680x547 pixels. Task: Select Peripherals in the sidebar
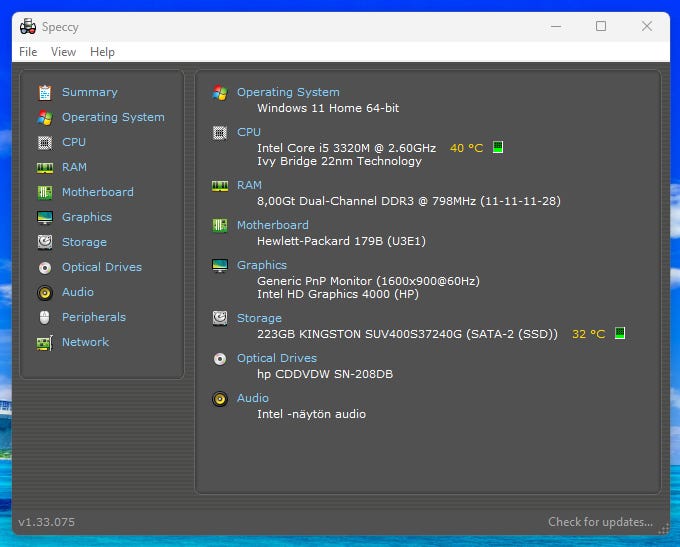tap(94, 318)
